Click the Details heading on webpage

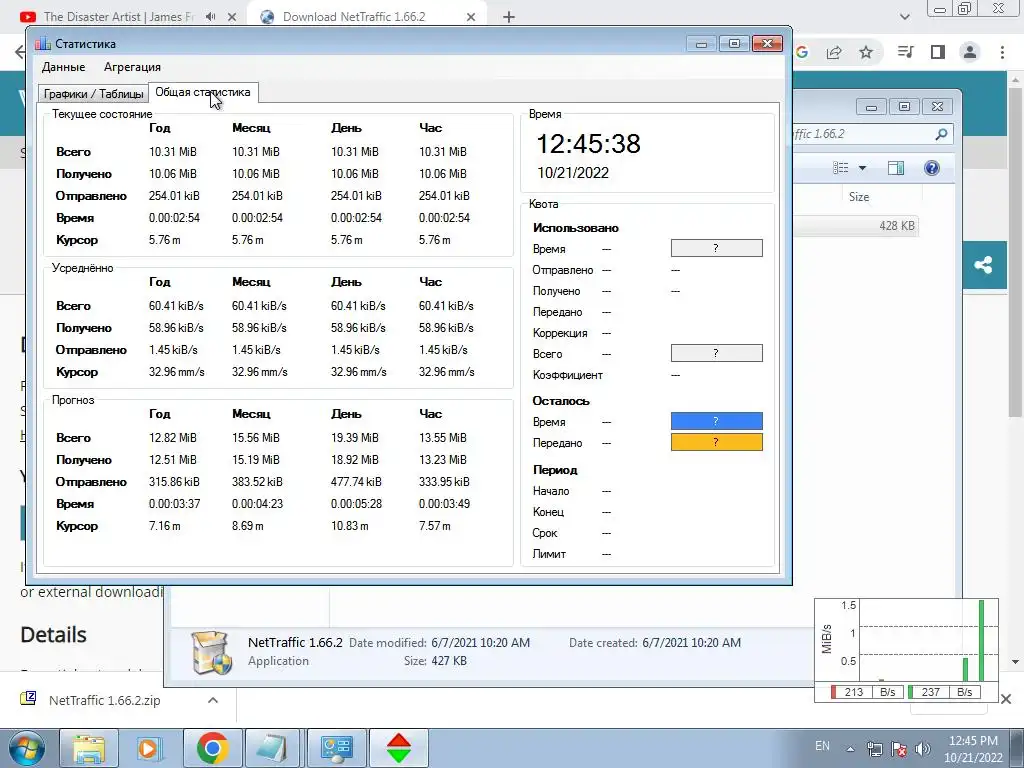tap(54, 635)
